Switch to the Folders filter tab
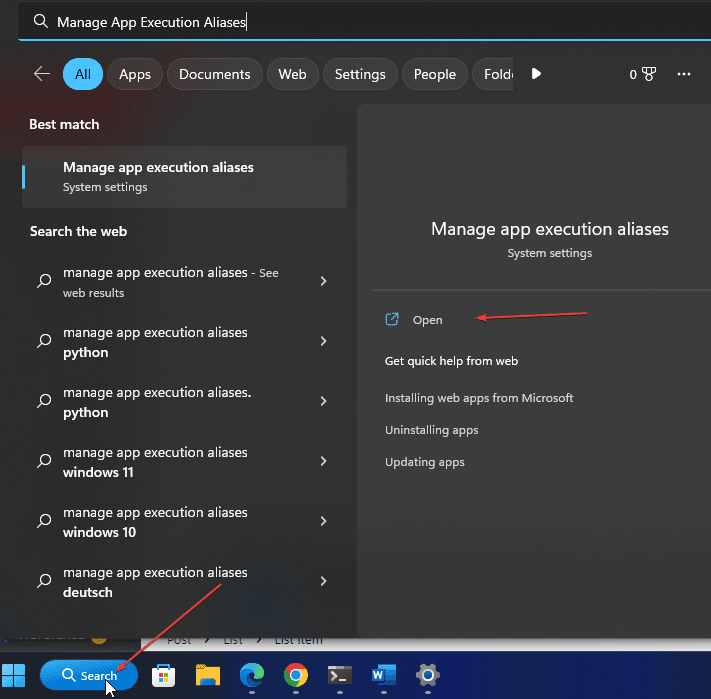 tap(493, 74)
